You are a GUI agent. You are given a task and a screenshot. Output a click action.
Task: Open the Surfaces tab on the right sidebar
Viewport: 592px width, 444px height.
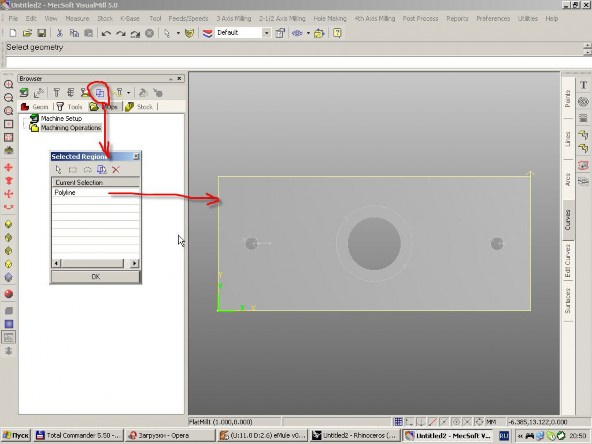(x=568, y=301)
